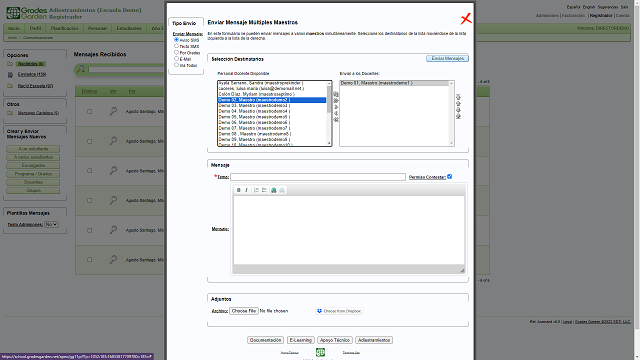This screenshot has height=360, width=640.
Task: Click the Enviados icon in Opciones
Action: tap(10, 75)
